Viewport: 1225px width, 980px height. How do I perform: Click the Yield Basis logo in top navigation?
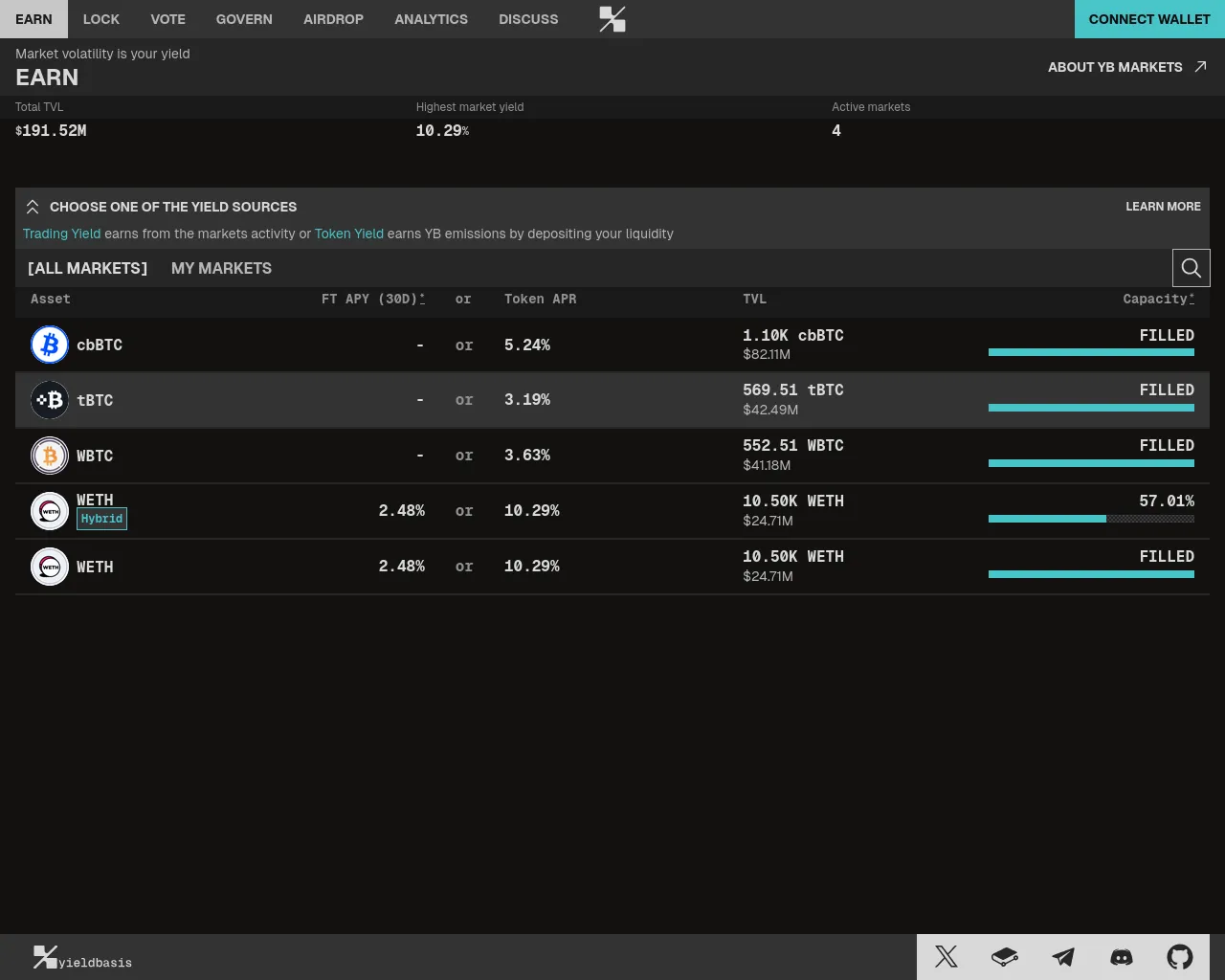click(x=612, y=19)
